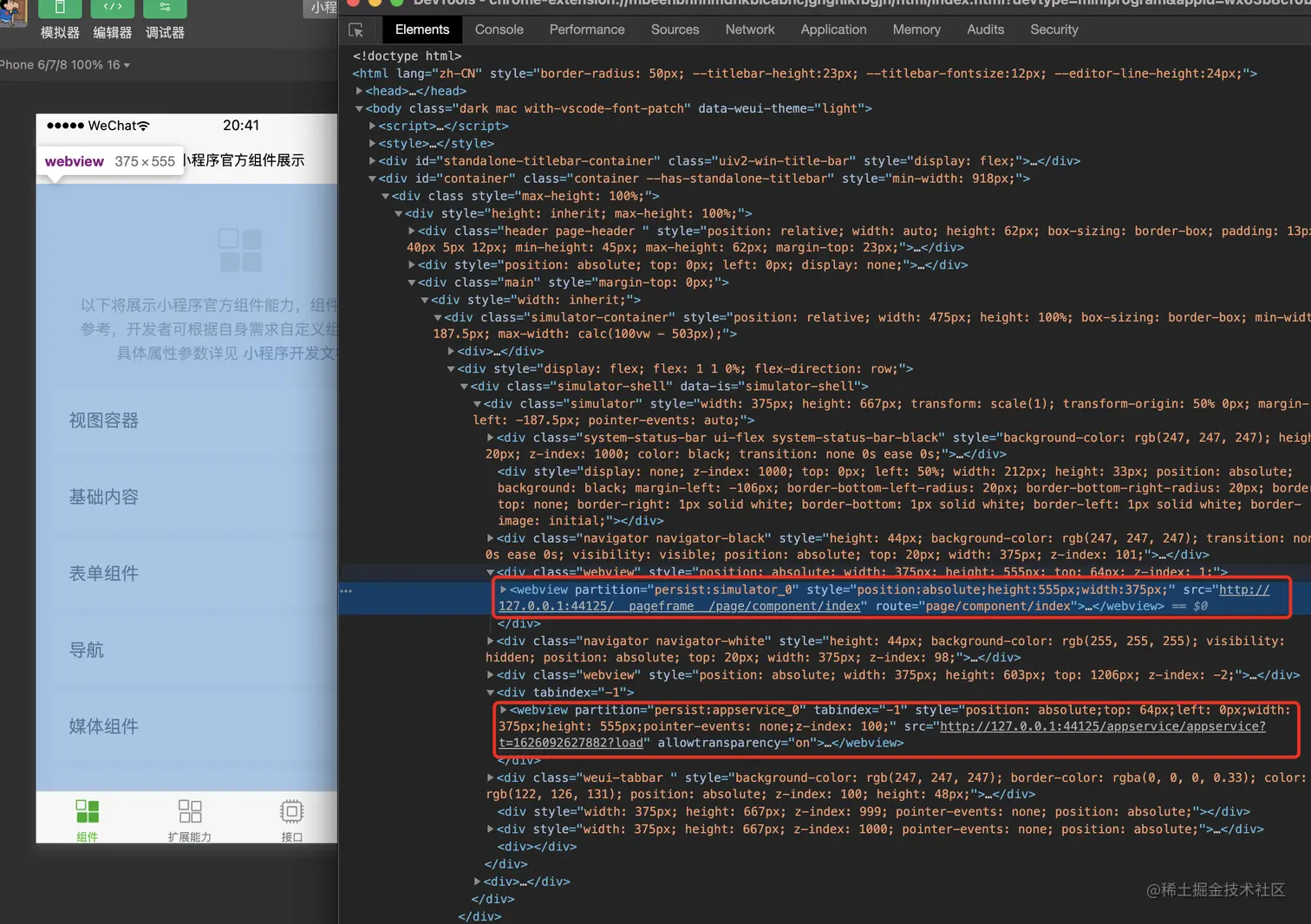Switch to the Application tab
The width and height of the screenshot is (1311, 924).
coord(833,29)
